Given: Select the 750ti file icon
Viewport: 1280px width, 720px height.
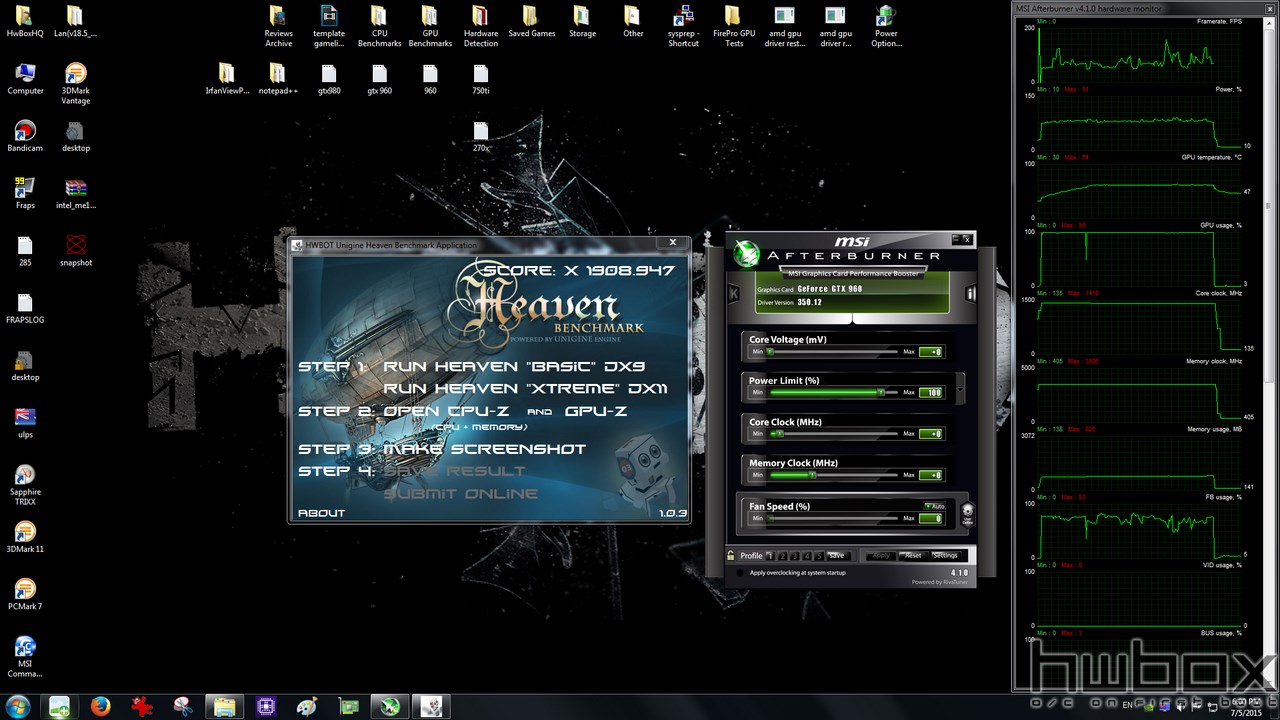Looking at the screenshot, I should tap(480, 79).
